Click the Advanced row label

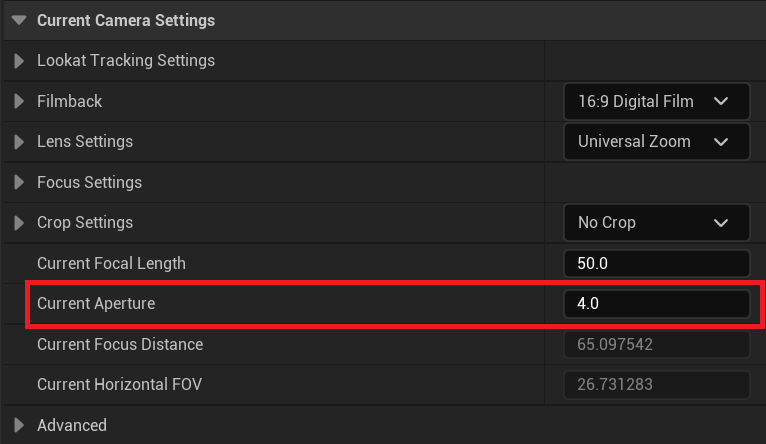click(x=72, y=425)
